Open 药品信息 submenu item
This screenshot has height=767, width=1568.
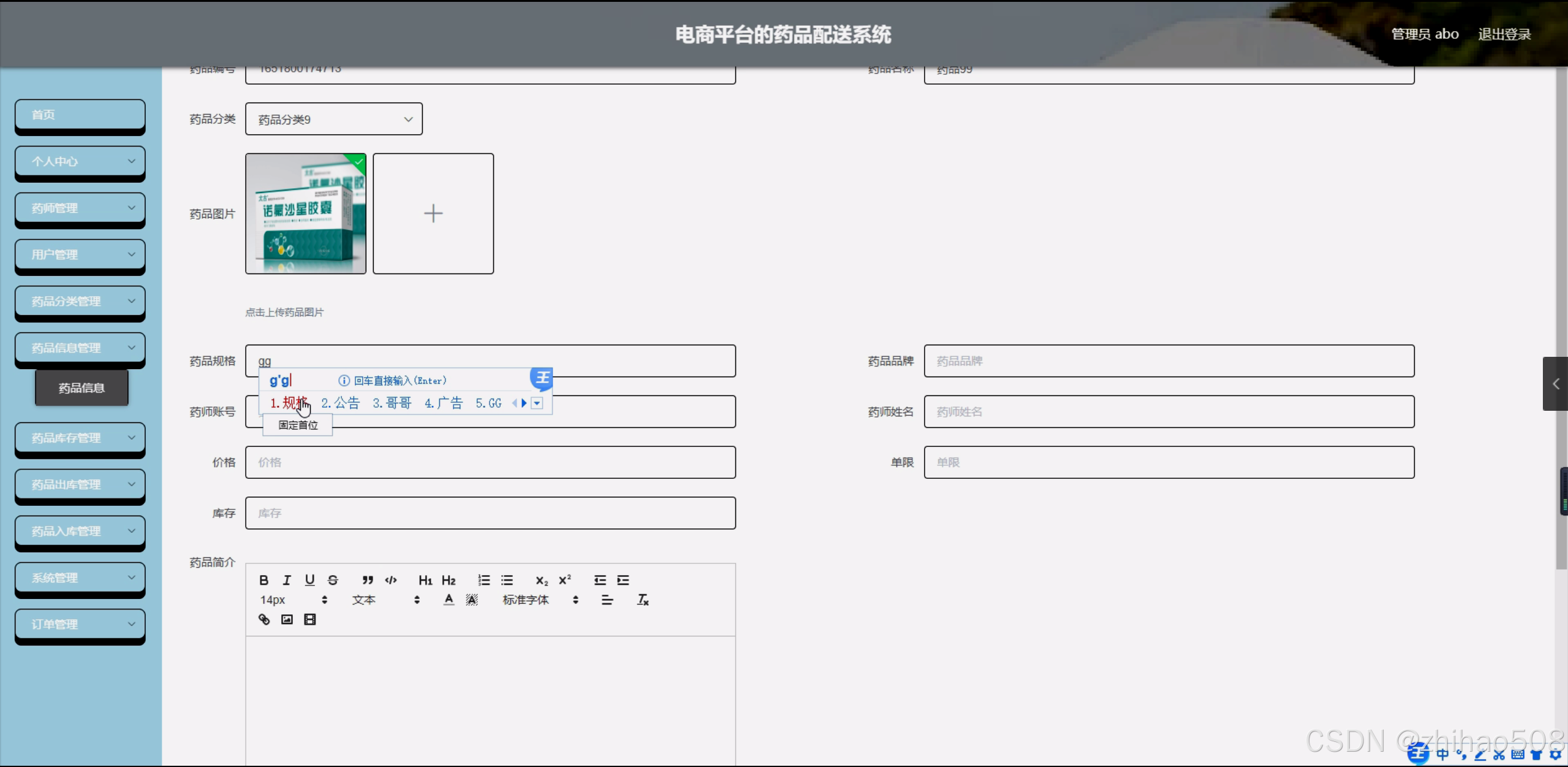point(81,387)
